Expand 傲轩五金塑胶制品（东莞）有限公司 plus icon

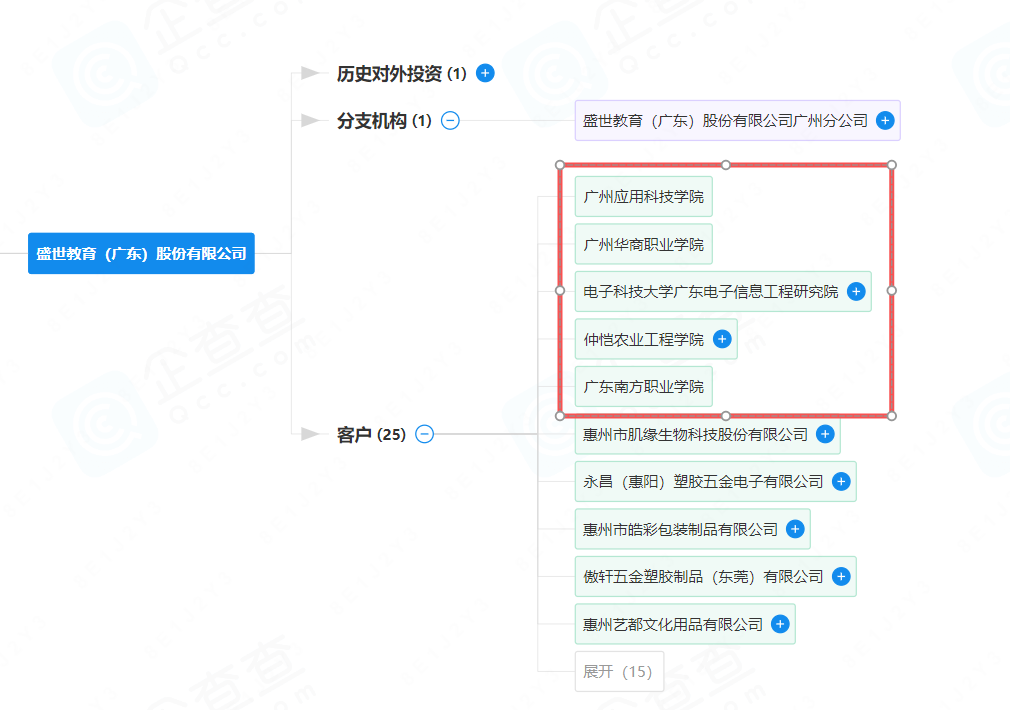[x=841, y=577]
